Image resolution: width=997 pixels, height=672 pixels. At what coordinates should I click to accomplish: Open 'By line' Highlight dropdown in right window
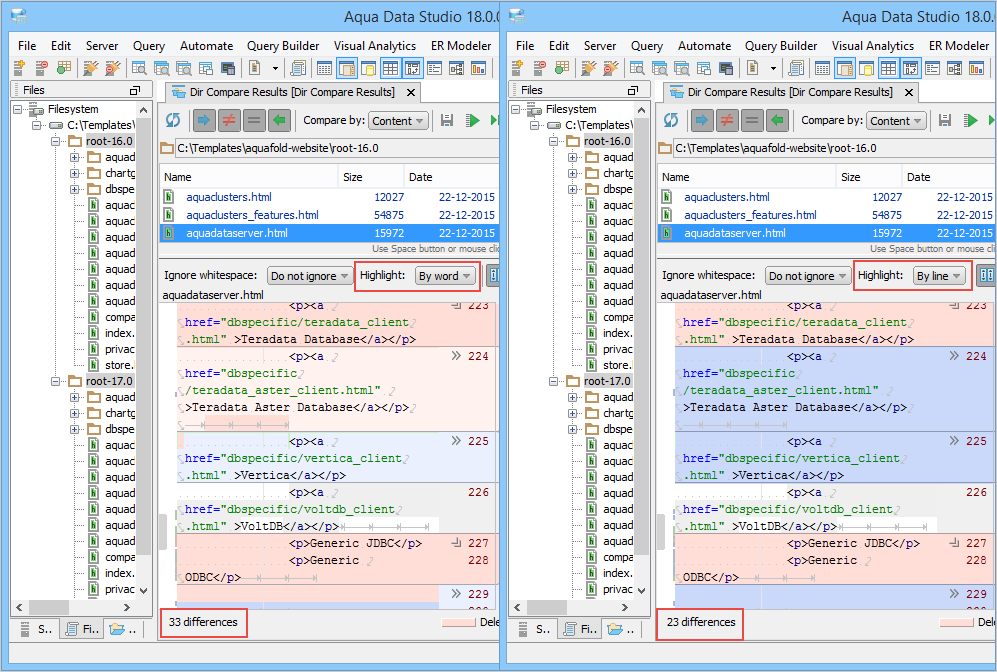point(939,276)
